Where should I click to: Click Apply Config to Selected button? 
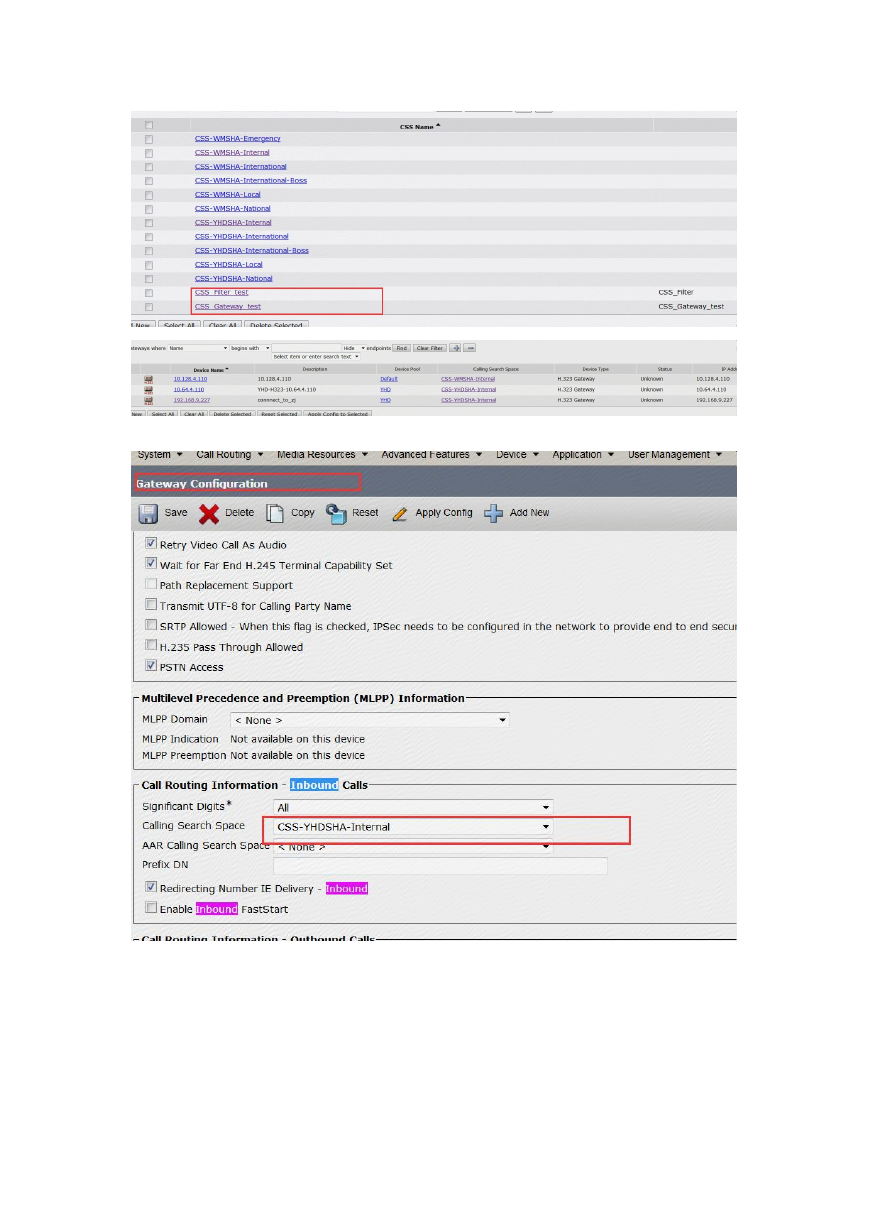pyautogui.click(x=337, y=413)
